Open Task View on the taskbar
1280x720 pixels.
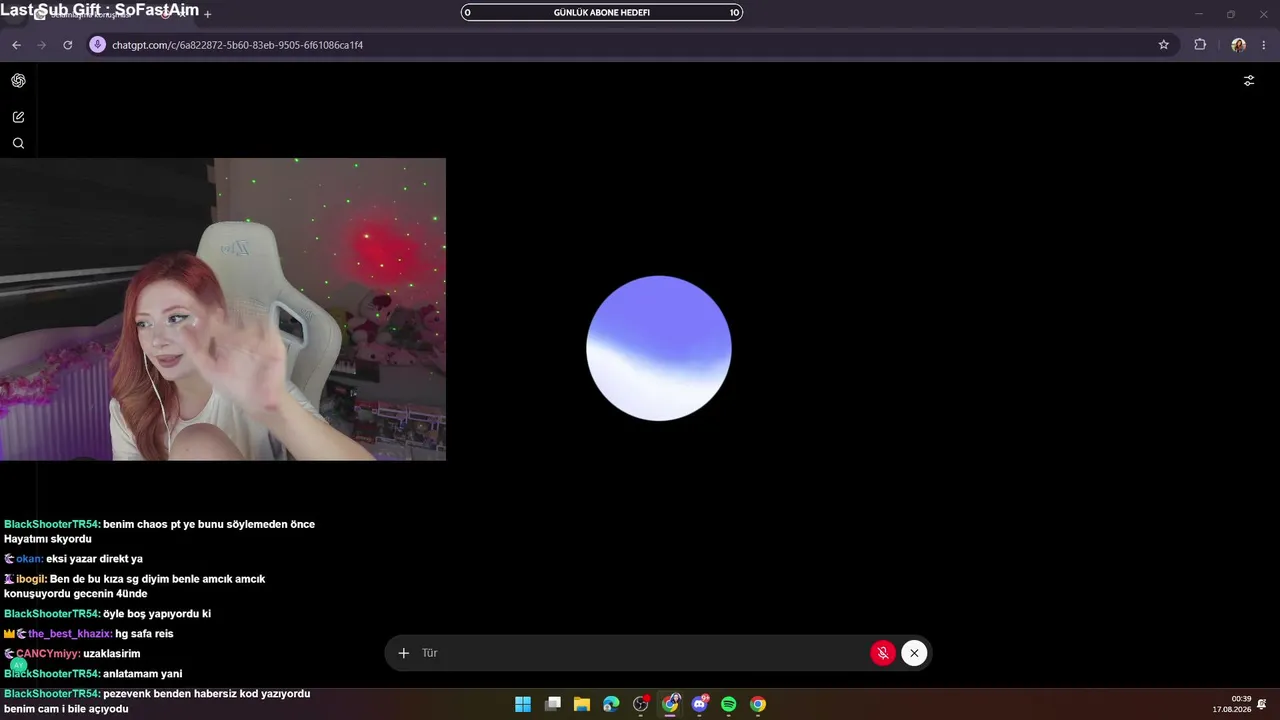click(x=552, y=704)
